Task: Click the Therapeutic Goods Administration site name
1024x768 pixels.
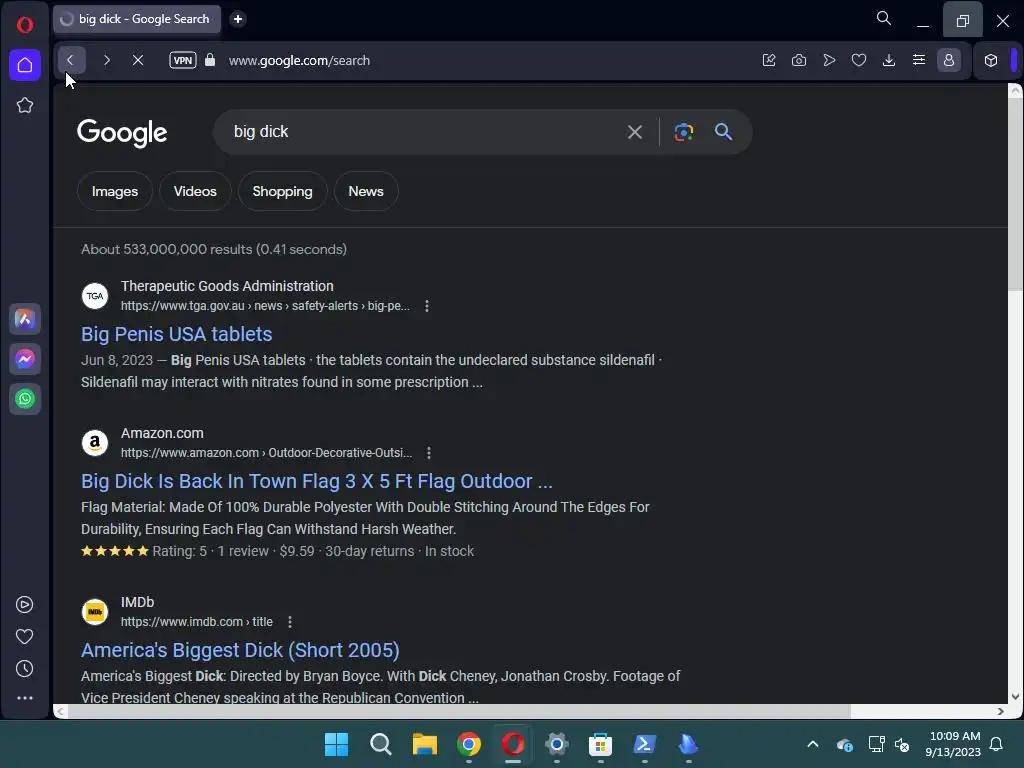Action: click(x=227, y=286)
